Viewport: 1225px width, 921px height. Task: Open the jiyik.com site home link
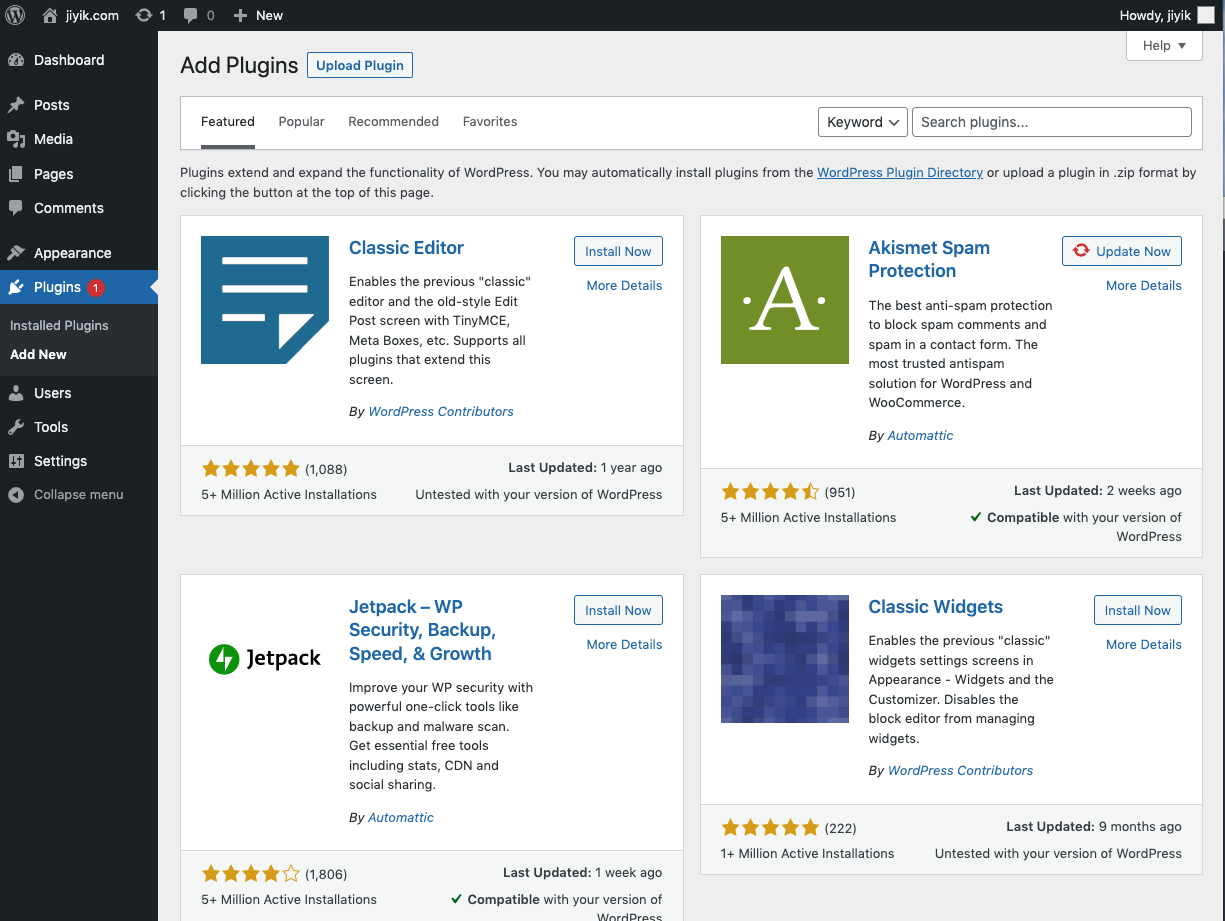[80, 15]
